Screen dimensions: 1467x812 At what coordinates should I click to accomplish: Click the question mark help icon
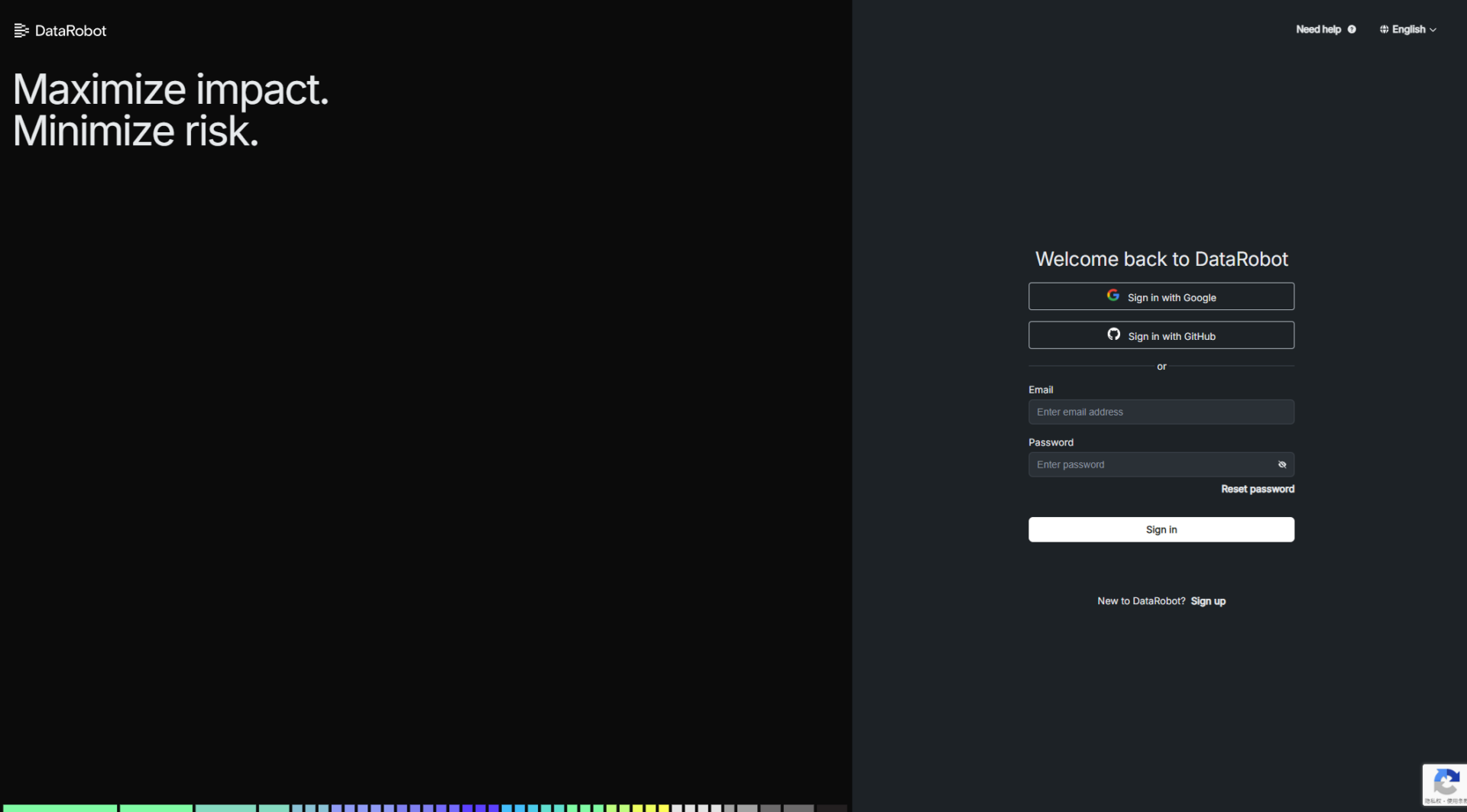(1352, 30)
